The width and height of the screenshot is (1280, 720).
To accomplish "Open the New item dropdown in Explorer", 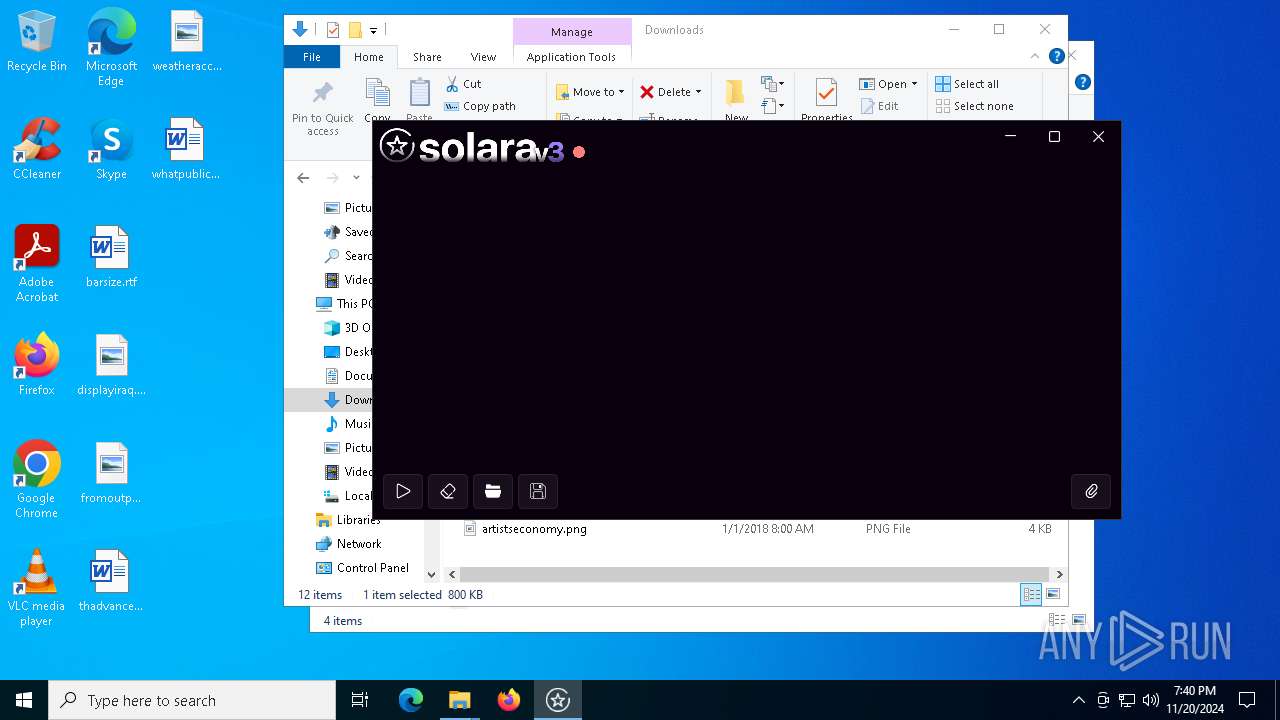I will tap(772, 84).
